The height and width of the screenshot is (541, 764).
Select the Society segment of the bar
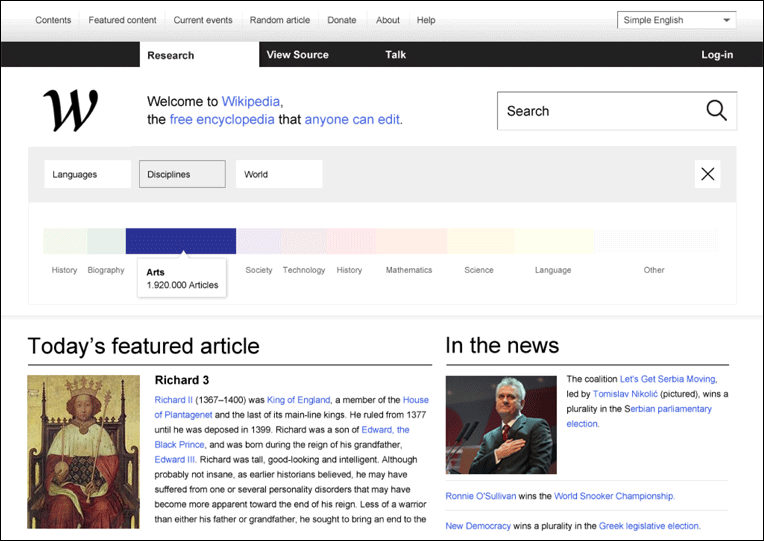point(258,241)
